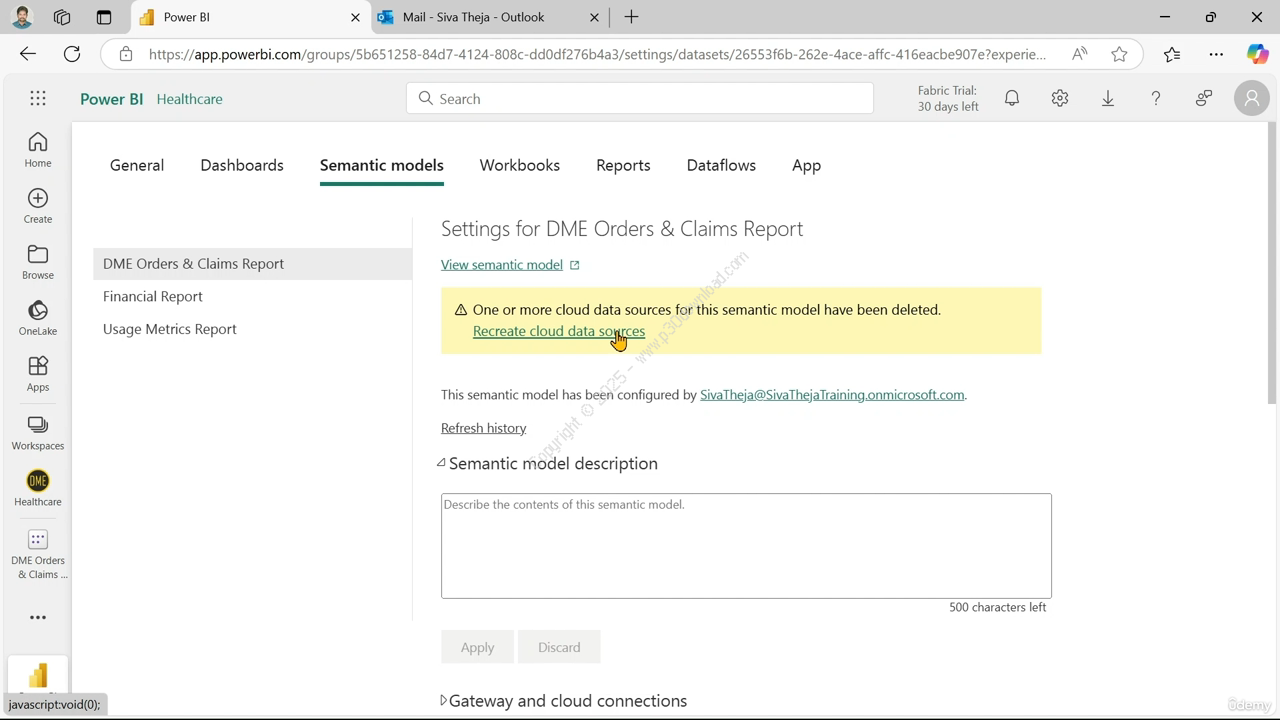Viewport: 1280px width, 720px height.
Task: Select DME Orders & Claims Report model
Action: [252, 264]
